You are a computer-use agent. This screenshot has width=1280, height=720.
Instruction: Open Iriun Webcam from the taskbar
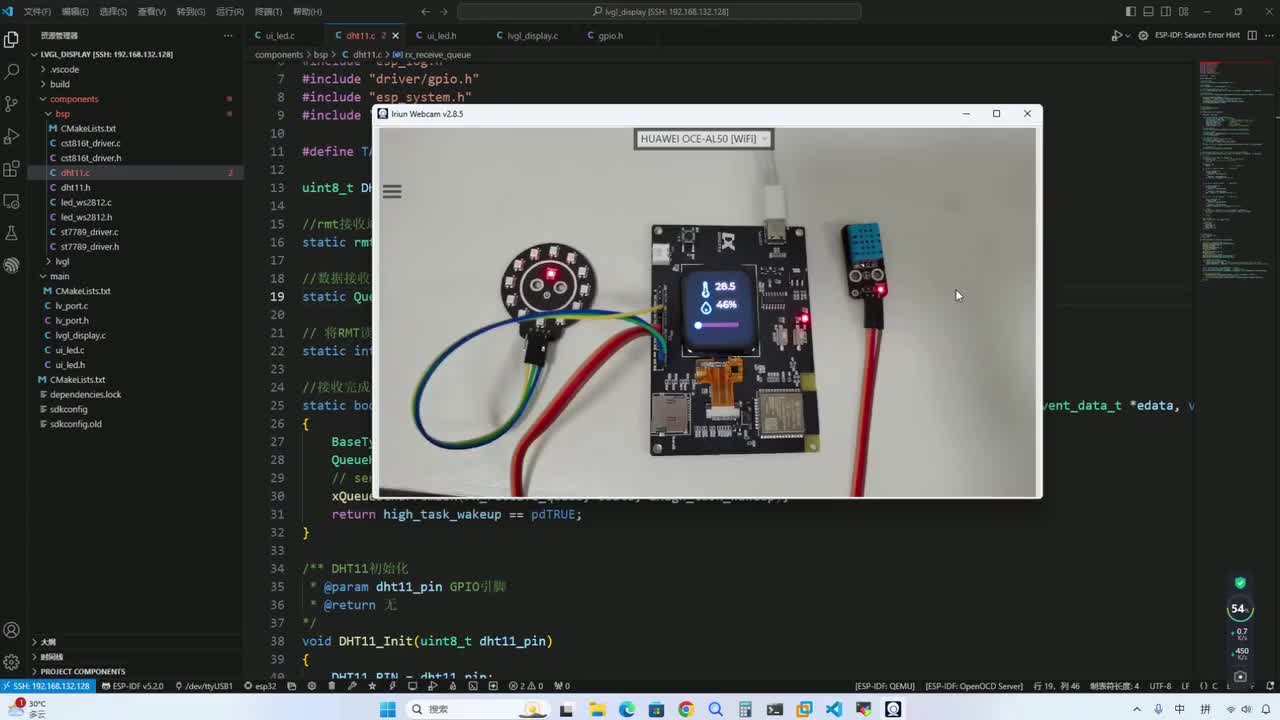(x=893, y=709)
